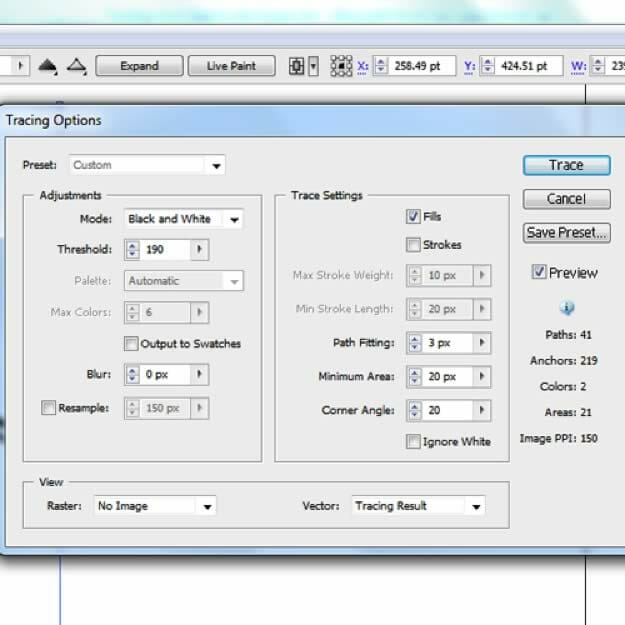
Task: Click the Blur value stepper arrows
Action: pos(132,375)
